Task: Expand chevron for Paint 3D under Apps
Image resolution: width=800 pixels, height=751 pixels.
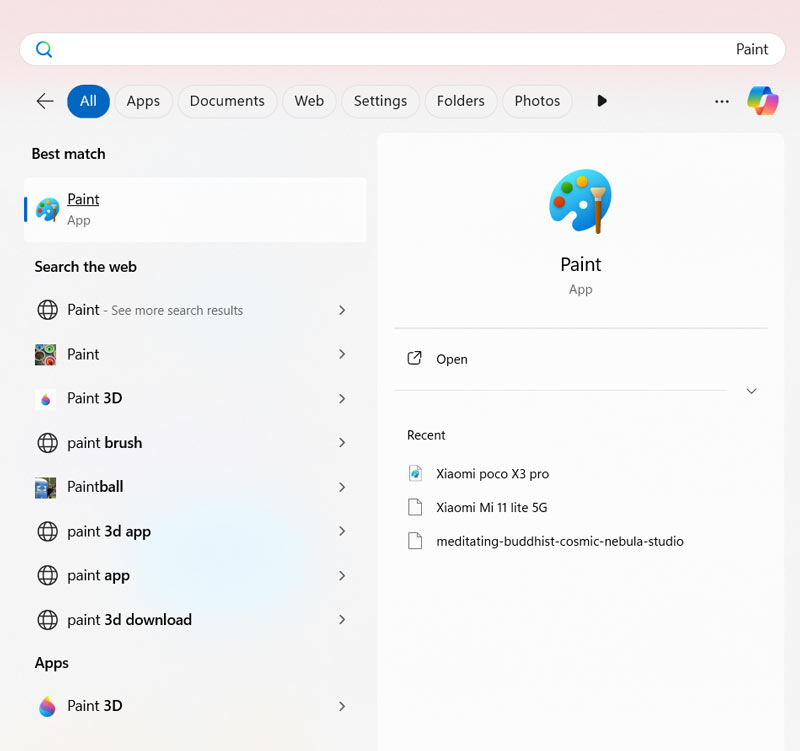Action: click(x=342, y=706)
